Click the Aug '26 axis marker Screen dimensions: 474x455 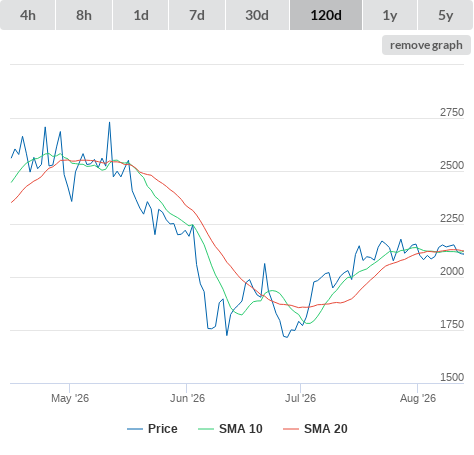(418, 398)
